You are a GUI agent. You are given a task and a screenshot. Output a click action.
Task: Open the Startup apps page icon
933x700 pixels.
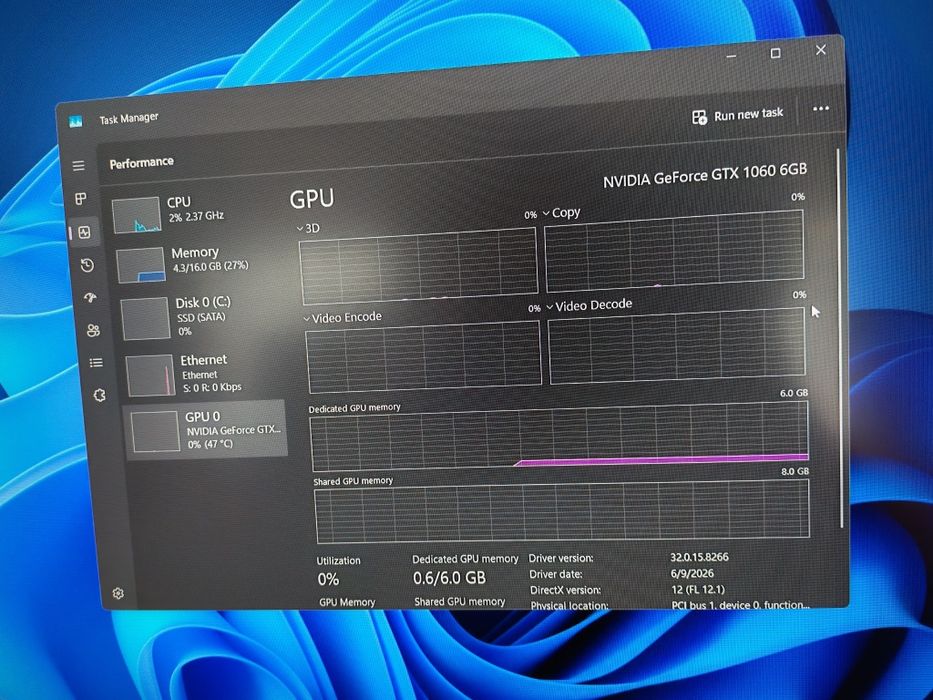(90, 297)
